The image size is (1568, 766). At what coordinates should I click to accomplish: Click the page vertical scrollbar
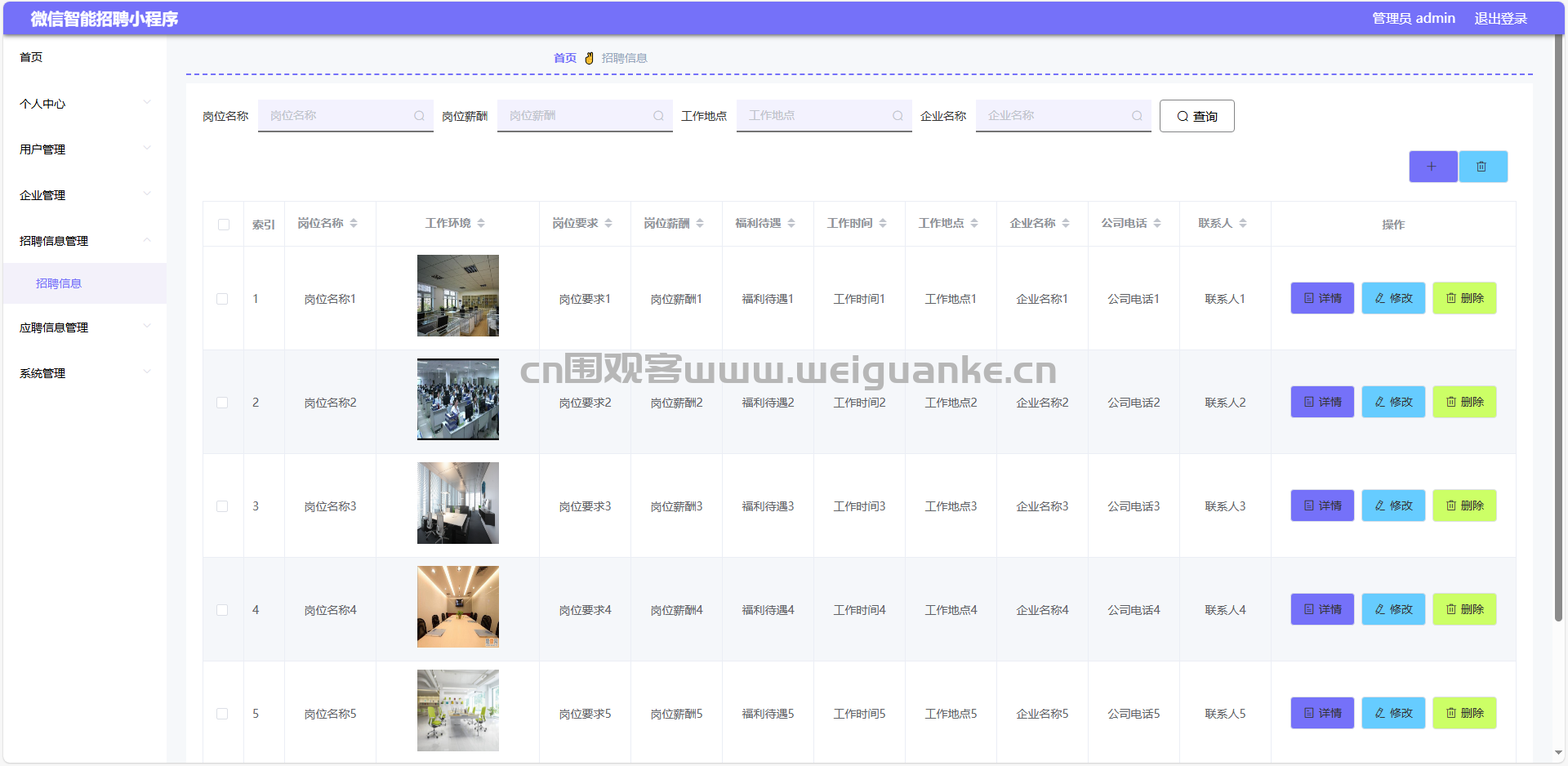[1558, 327]
